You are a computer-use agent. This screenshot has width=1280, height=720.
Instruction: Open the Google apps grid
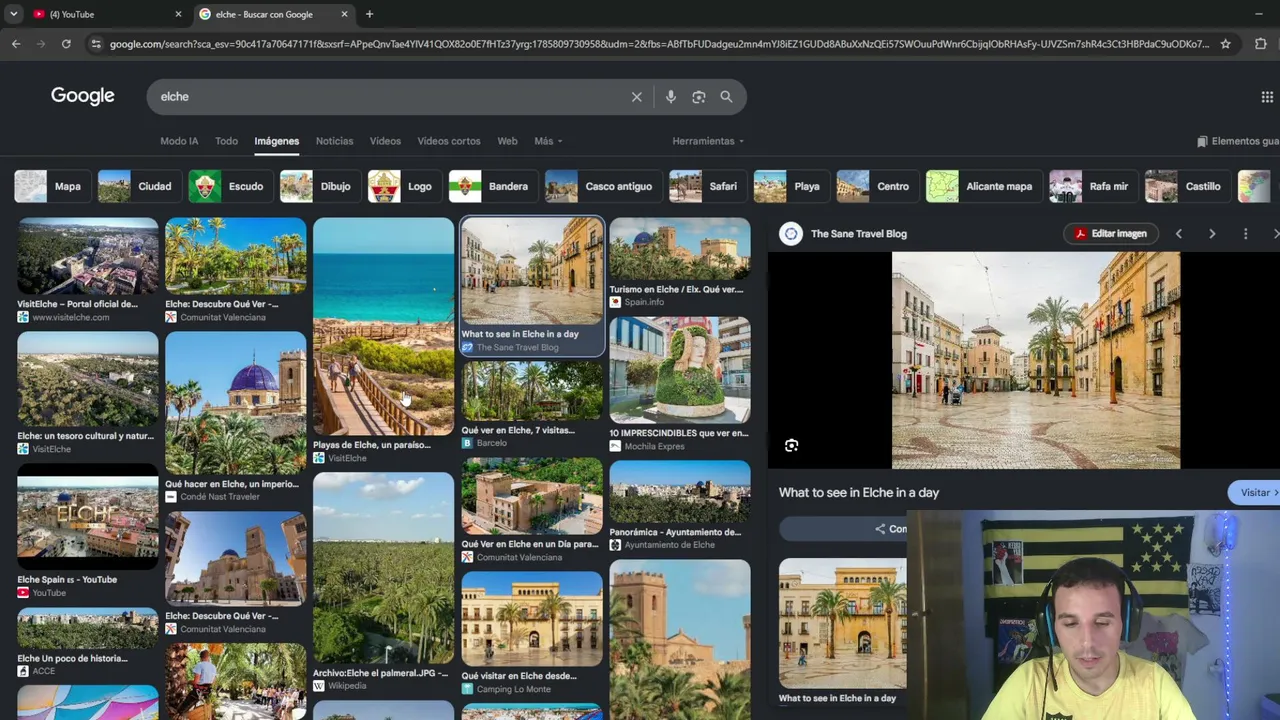coord(1267,97)
